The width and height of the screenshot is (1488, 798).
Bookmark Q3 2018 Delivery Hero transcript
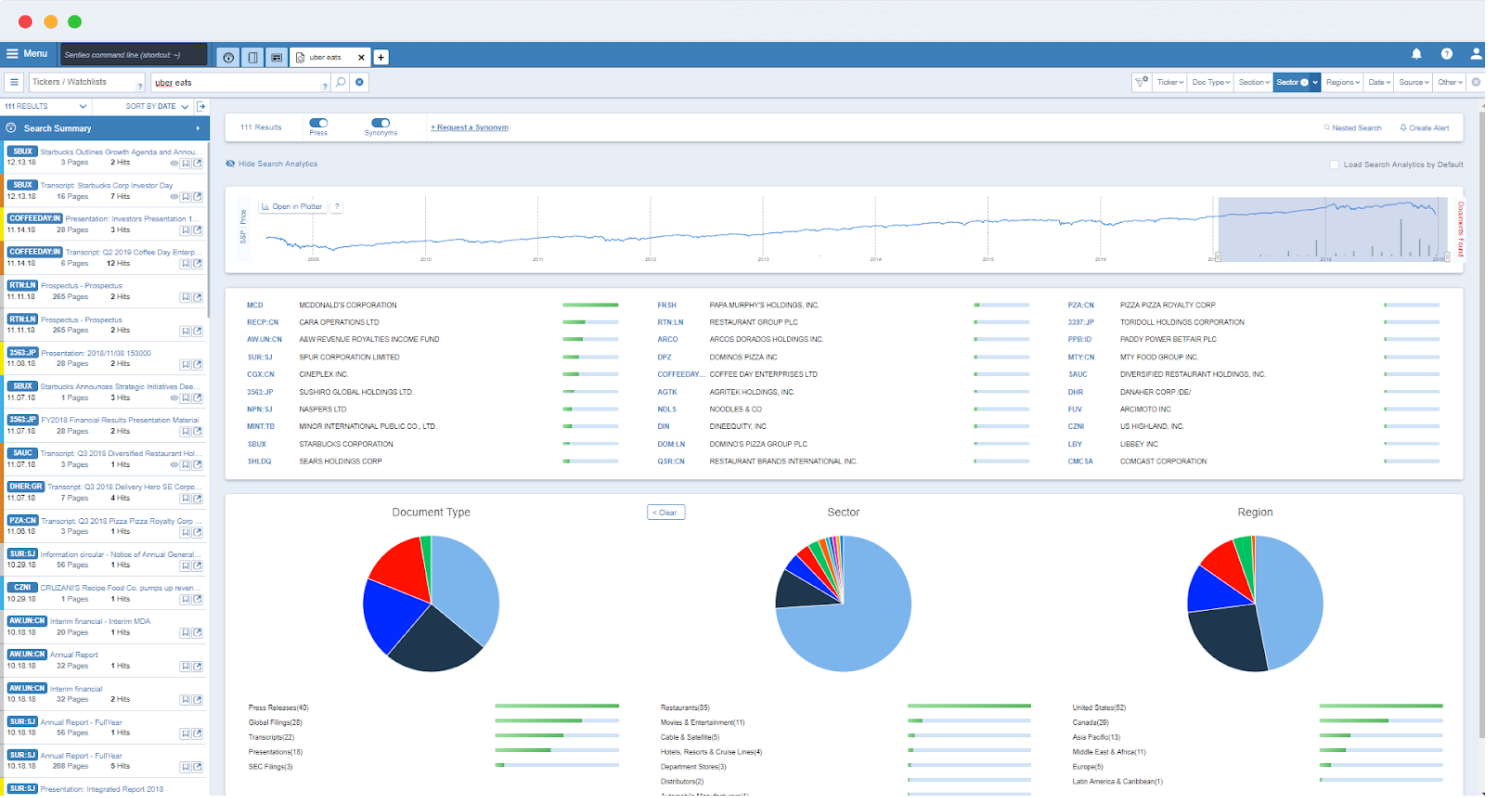tap(186, 498)
